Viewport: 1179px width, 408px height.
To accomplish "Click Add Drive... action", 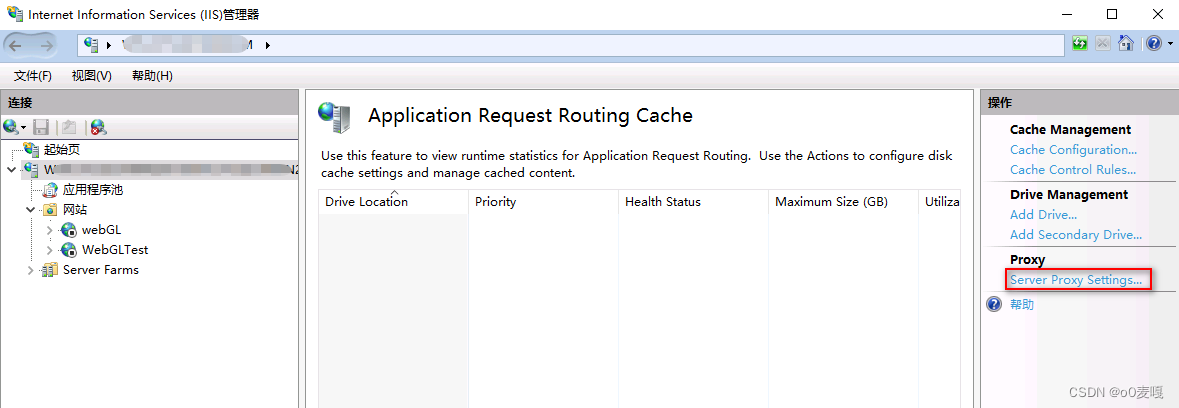I will pos(1043,215).
